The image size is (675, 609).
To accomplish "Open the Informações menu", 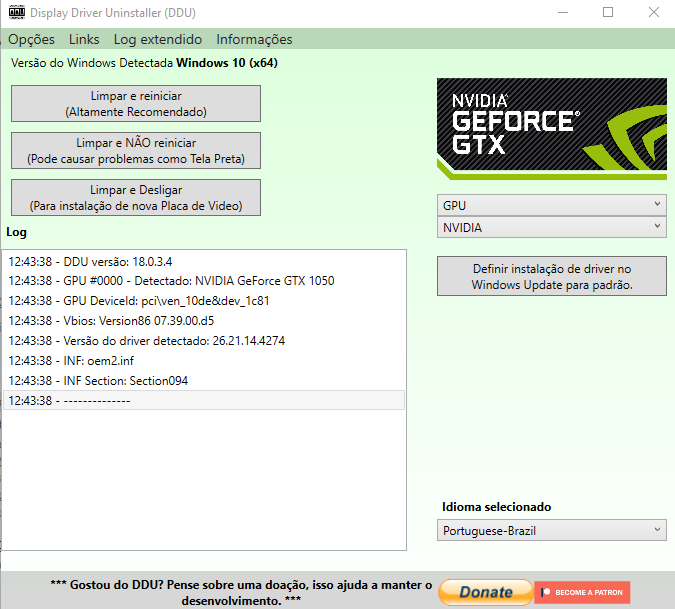I will pyautogui.click(x=254, y=39).
